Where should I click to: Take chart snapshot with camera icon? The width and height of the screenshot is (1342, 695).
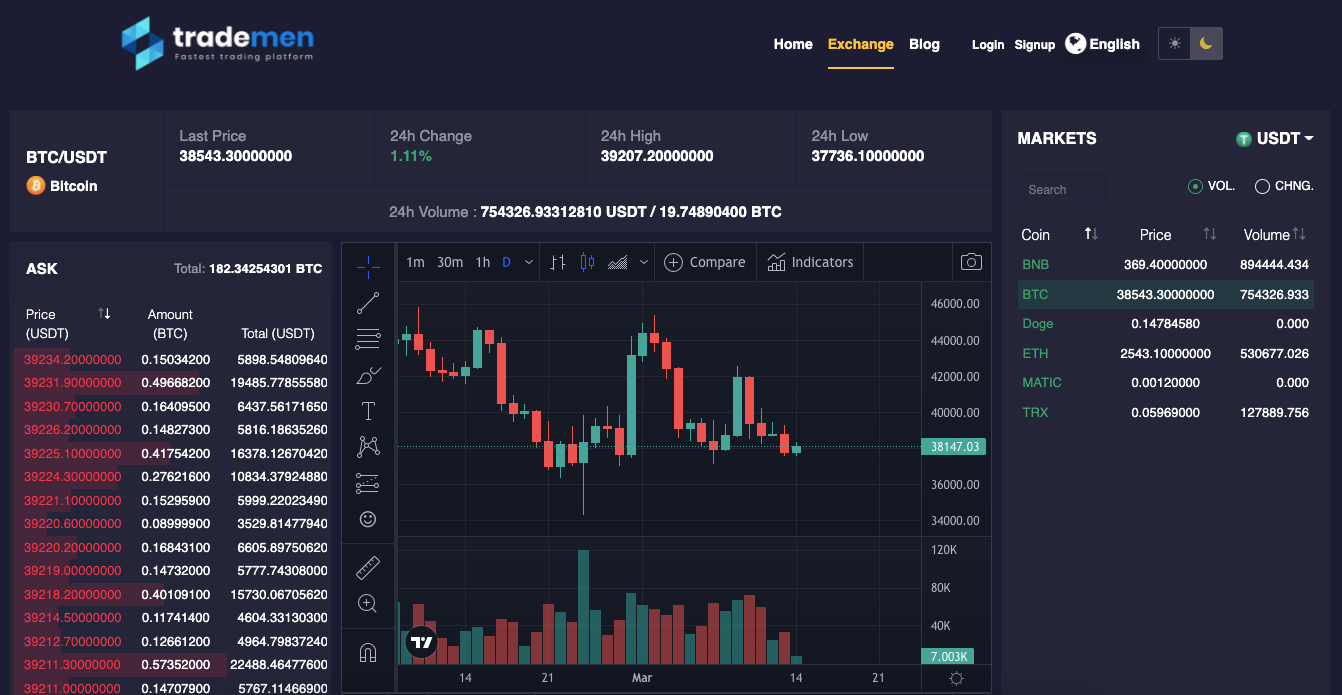[x=970, y=262]
